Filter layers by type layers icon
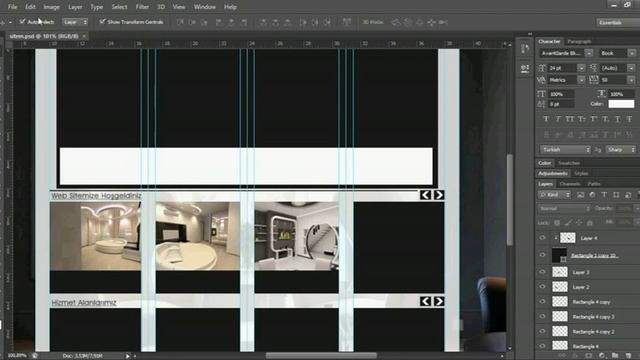 [604, 195]
